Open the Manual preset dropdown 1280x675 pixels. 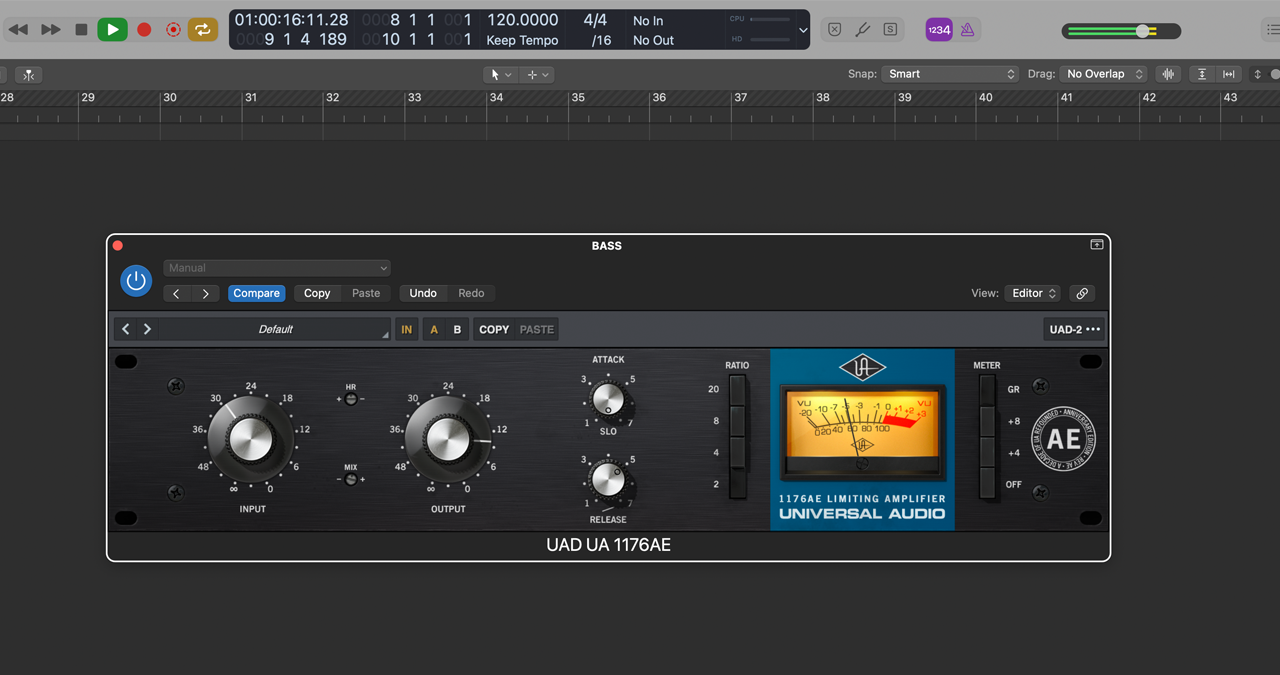276,268
